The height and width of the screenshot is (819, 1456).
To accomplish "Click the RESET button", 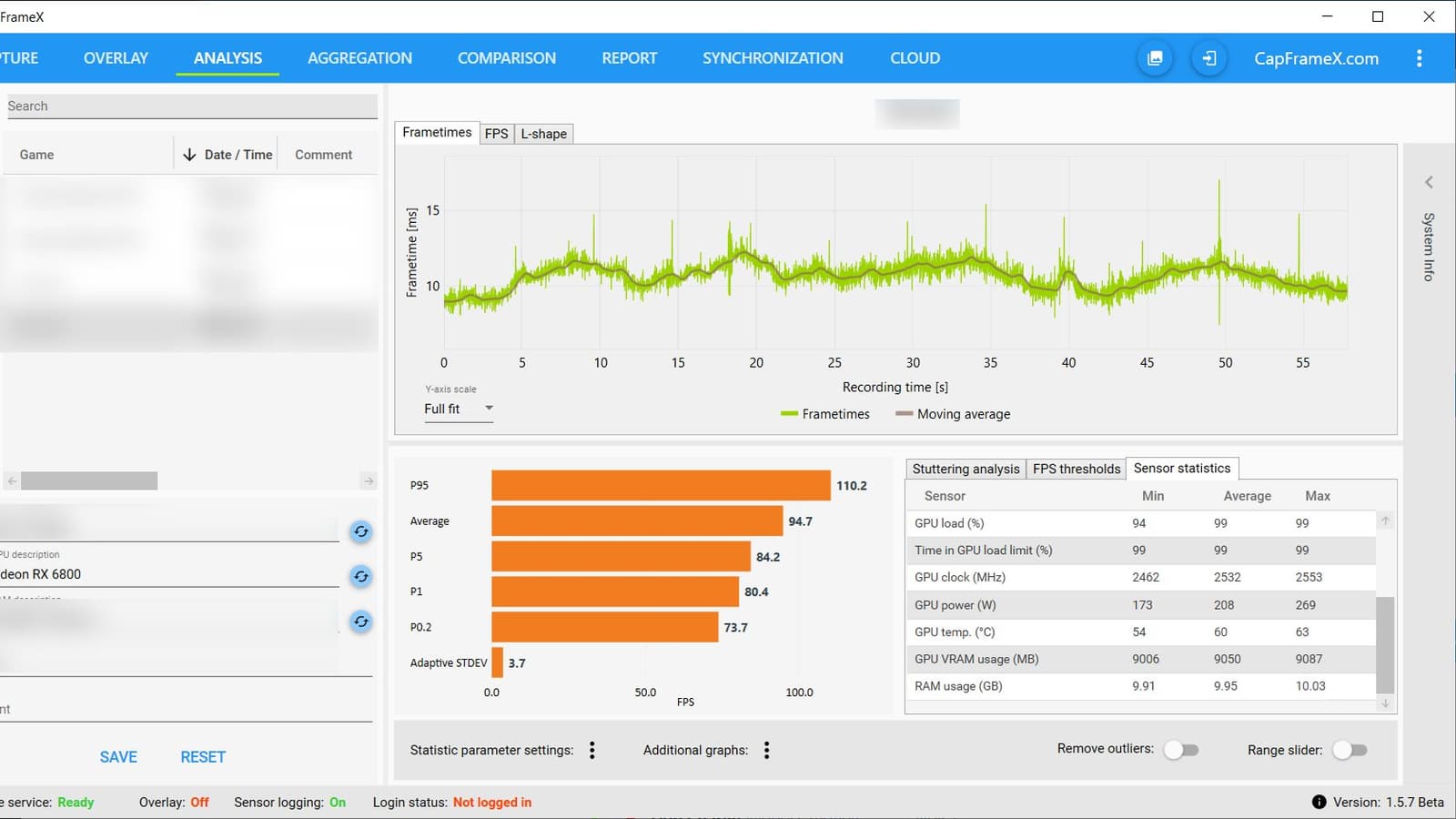I will (203, 757).
